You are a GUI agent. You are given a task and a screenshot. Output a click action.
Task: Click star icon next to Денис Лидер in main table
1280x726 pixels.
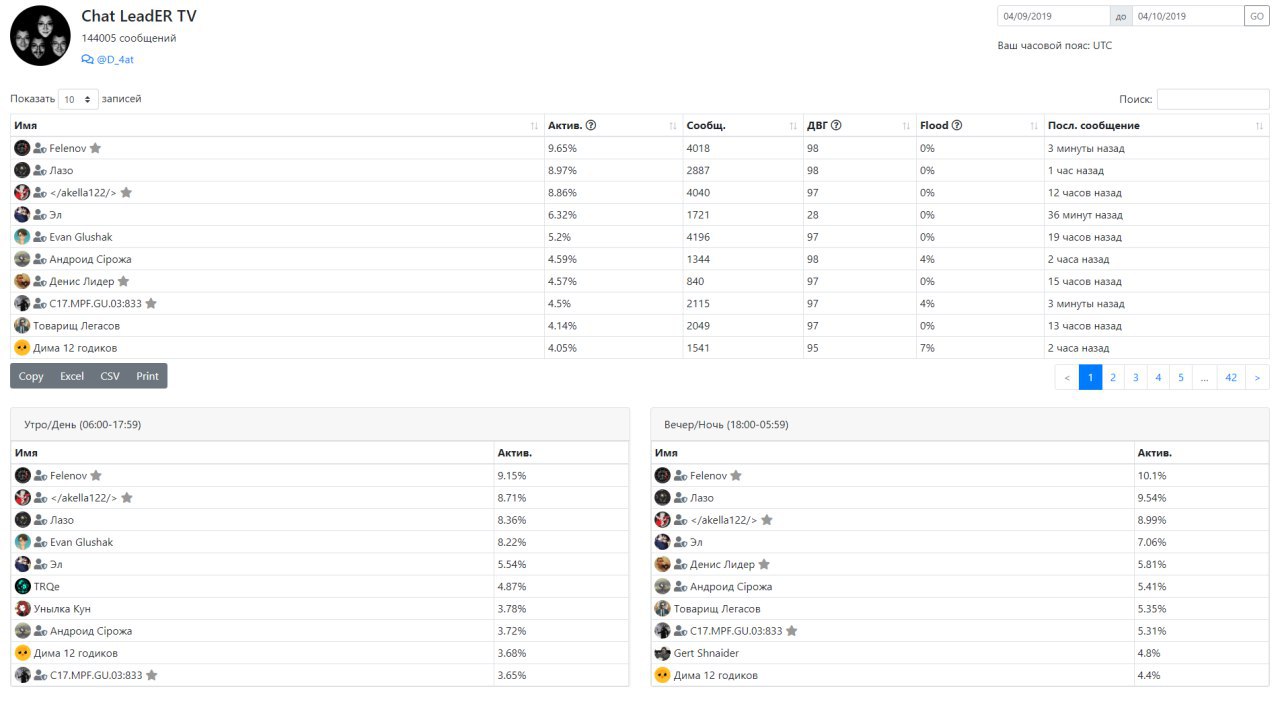[x=123, y=281]
